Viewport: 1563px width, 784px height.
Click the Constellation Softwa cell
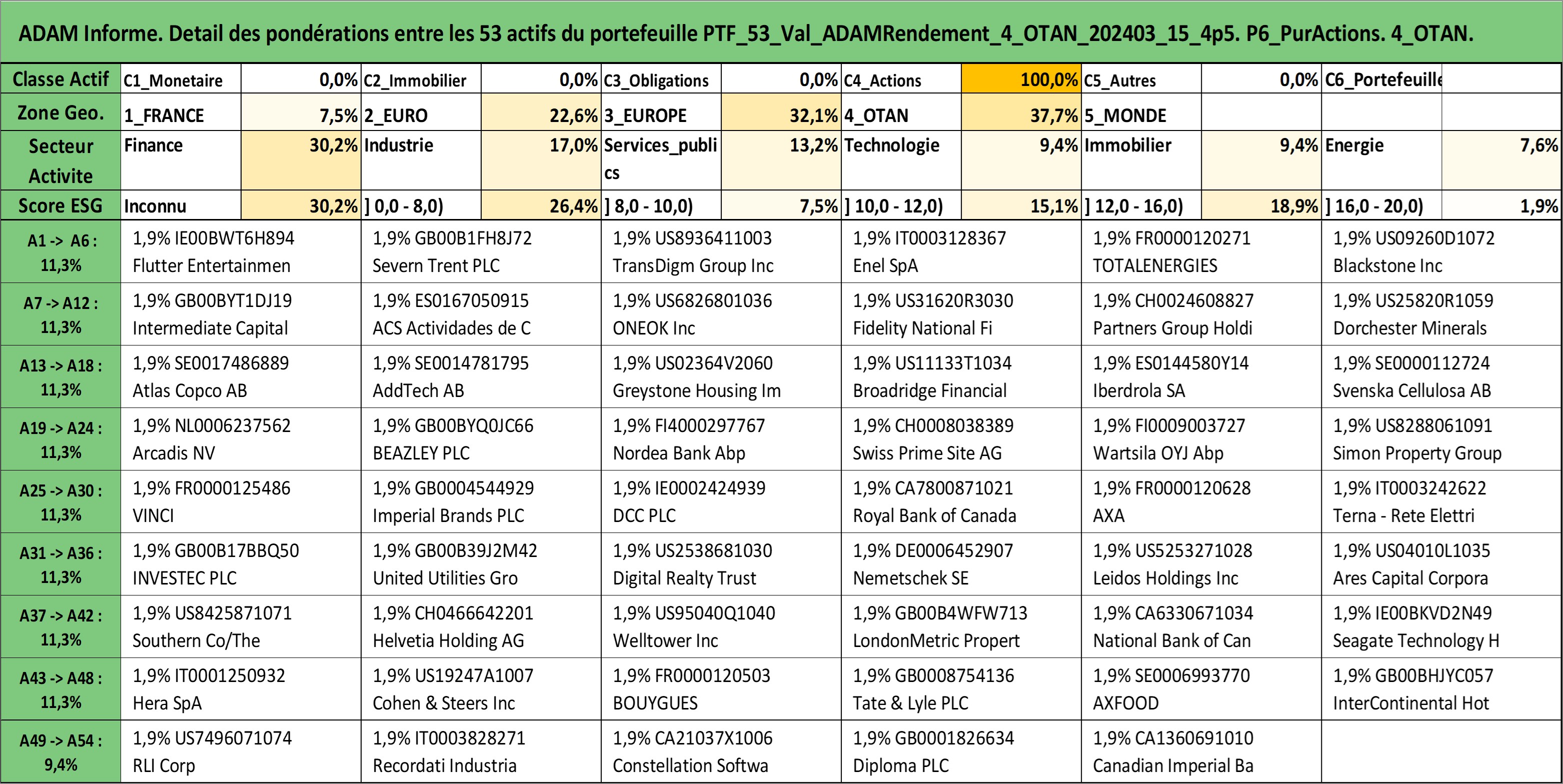coord(721,752)
